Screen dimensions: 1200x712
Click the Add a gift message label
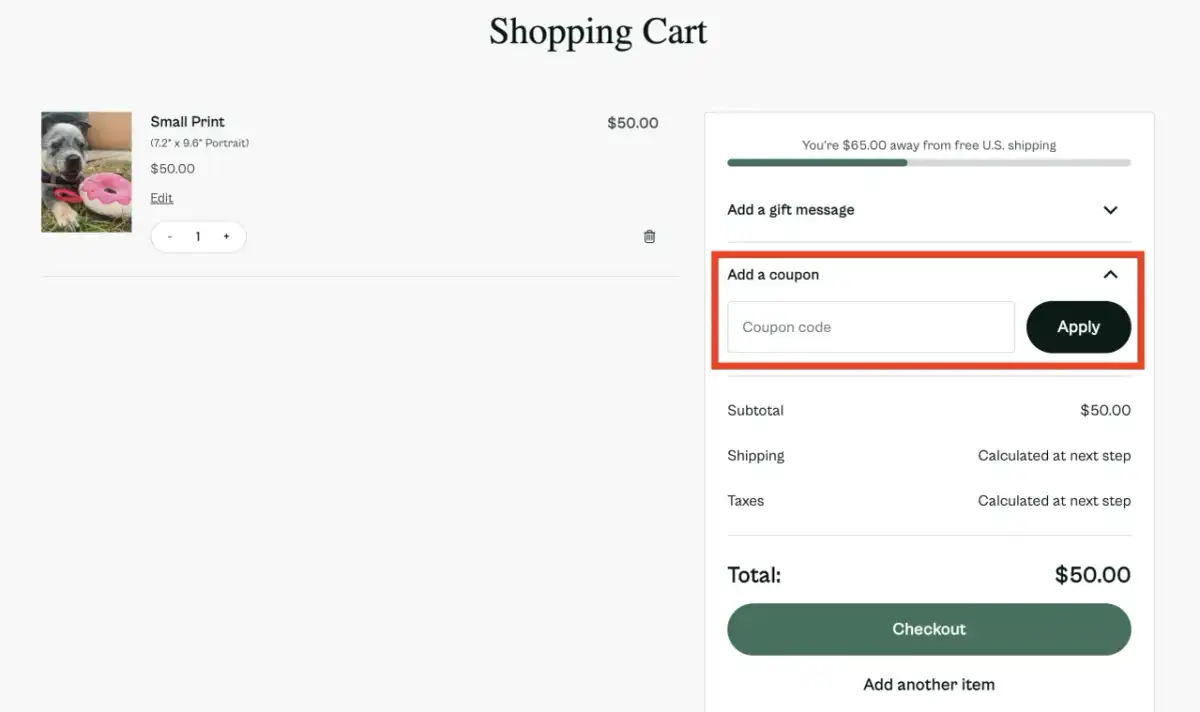click(x=791, y=210)
